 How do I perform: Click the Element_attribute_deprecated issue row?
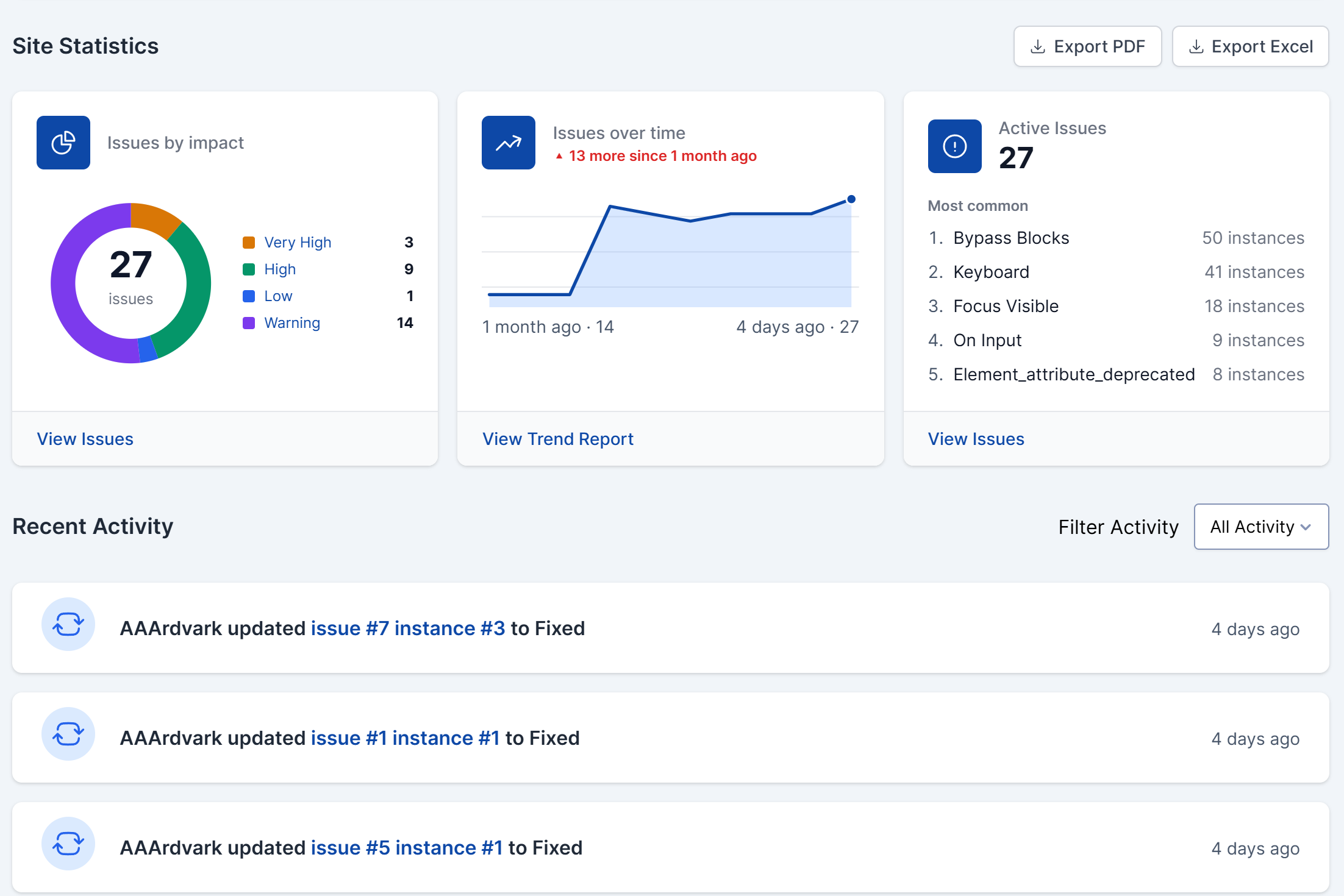pos(1116,374)
